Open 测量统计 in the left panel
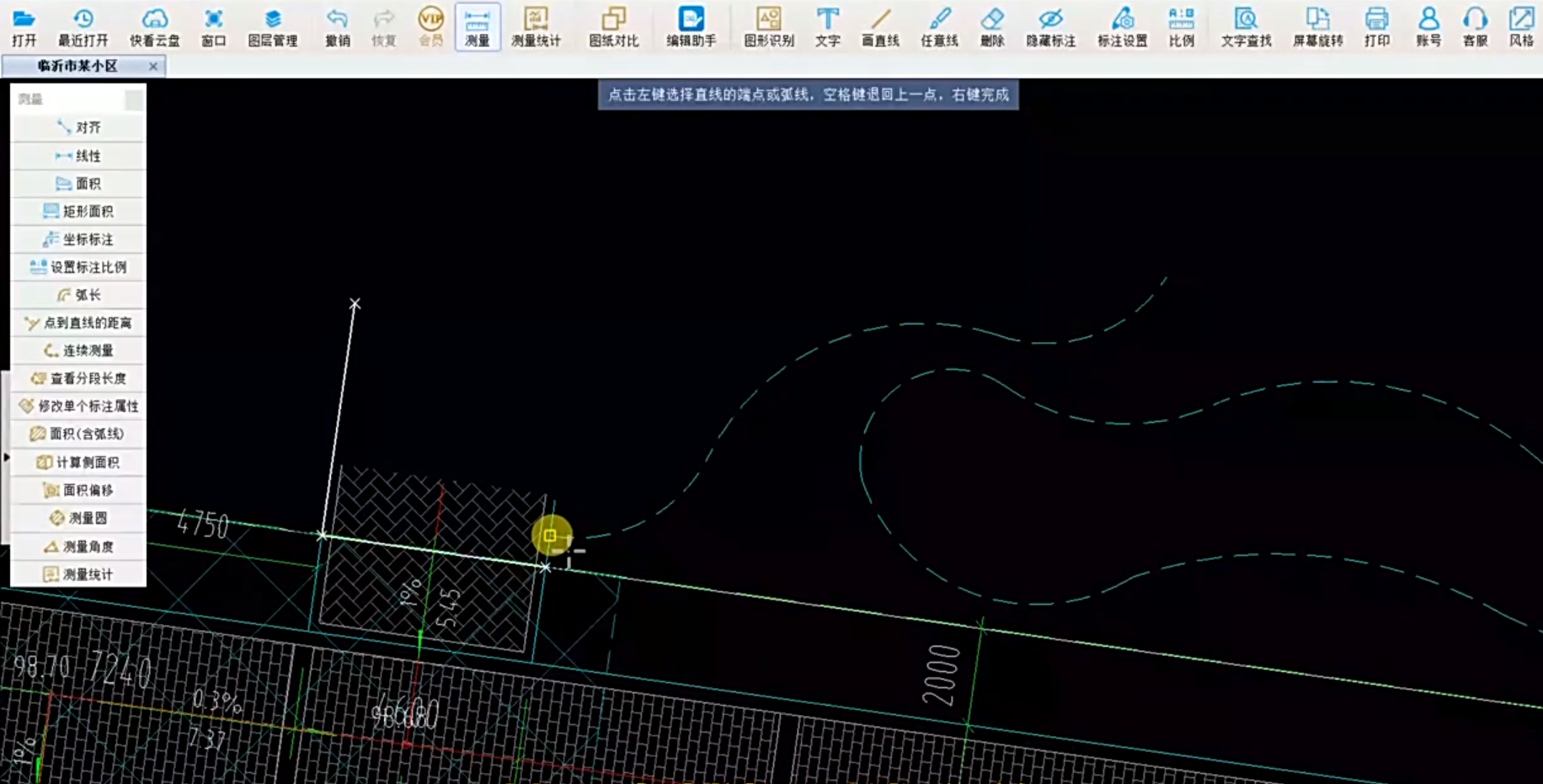 (78, 573)
